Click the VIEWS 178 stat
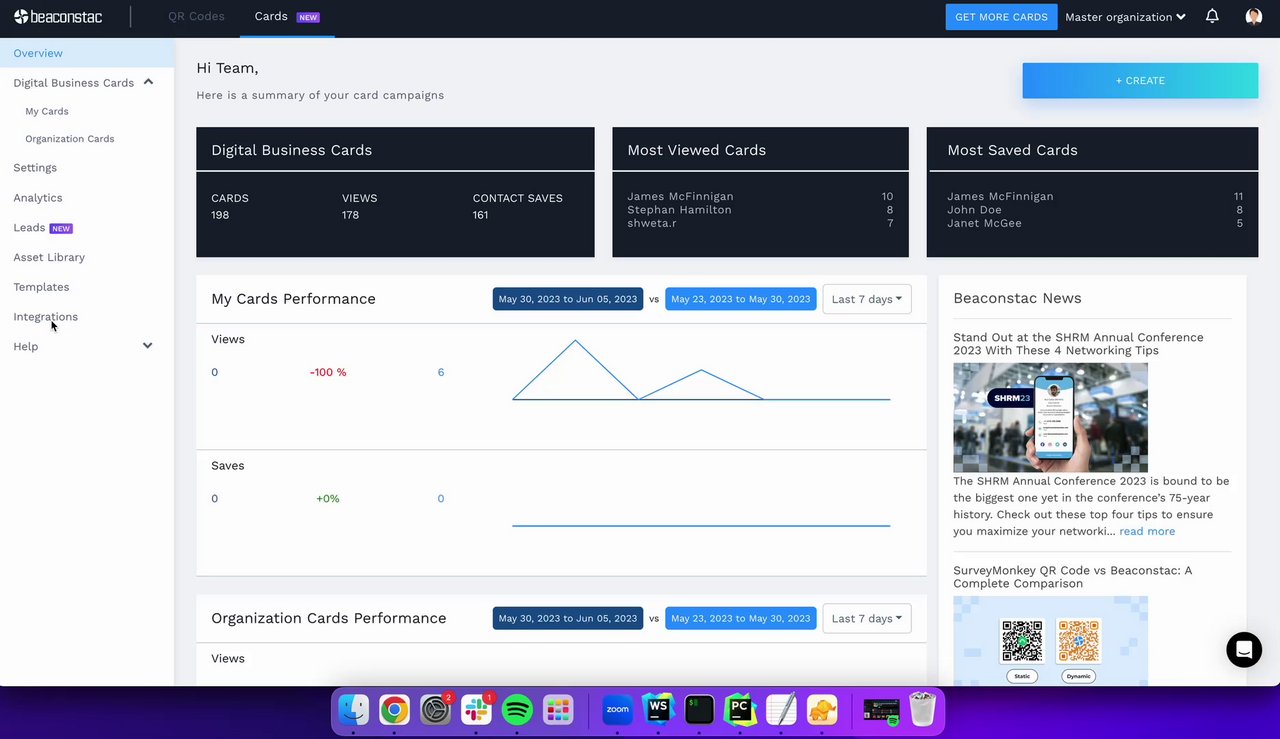 [359, 206]
